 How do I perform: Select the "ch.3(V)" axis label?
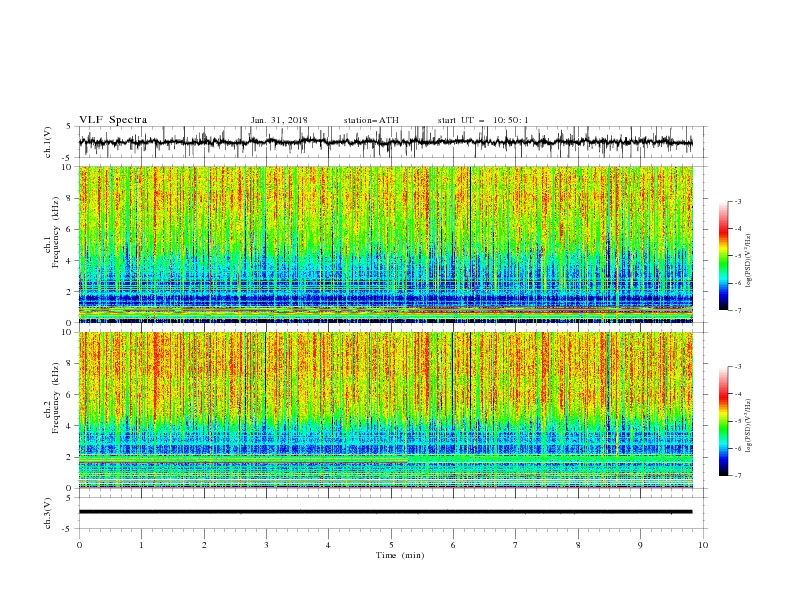click(x=48, y=513)
